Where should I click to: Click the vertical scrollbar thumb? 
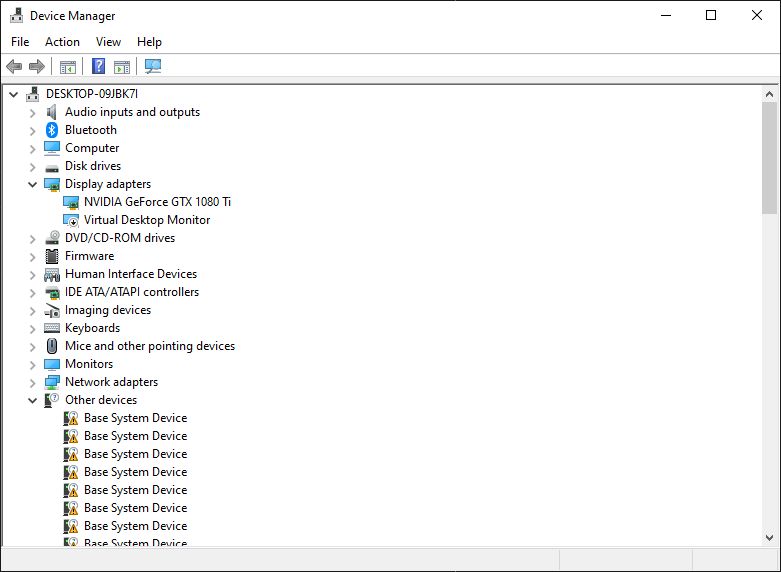pyautogui.click(x=769, y=158)
